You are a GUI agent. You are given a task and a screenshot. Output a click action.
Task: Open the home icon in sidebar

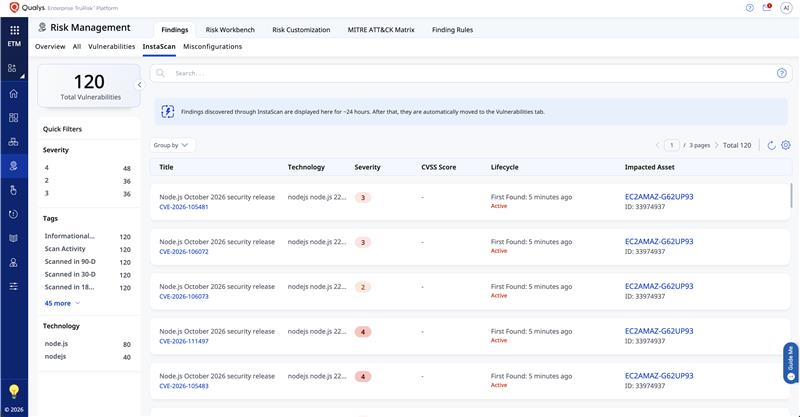click(x=14, y=93)
